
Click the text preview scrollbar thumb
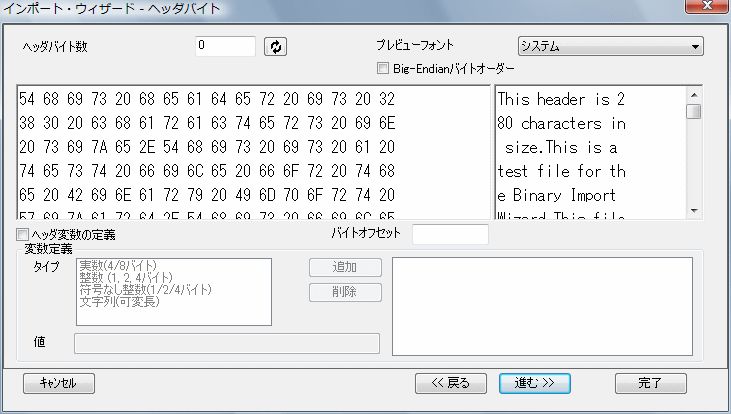[x=694, y=111]
